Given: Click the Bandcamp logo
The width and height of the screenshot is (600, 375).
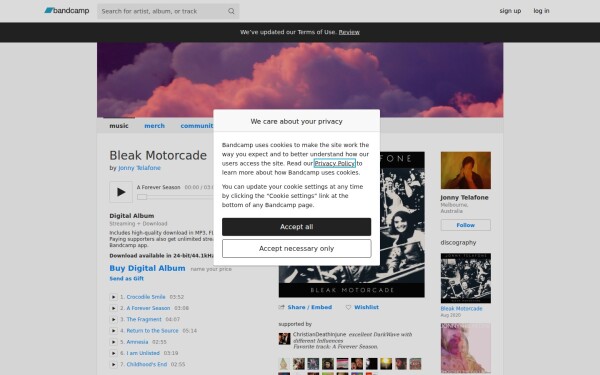Looking at the screenshot, I should pyautogui.click(x=67, y=11).
